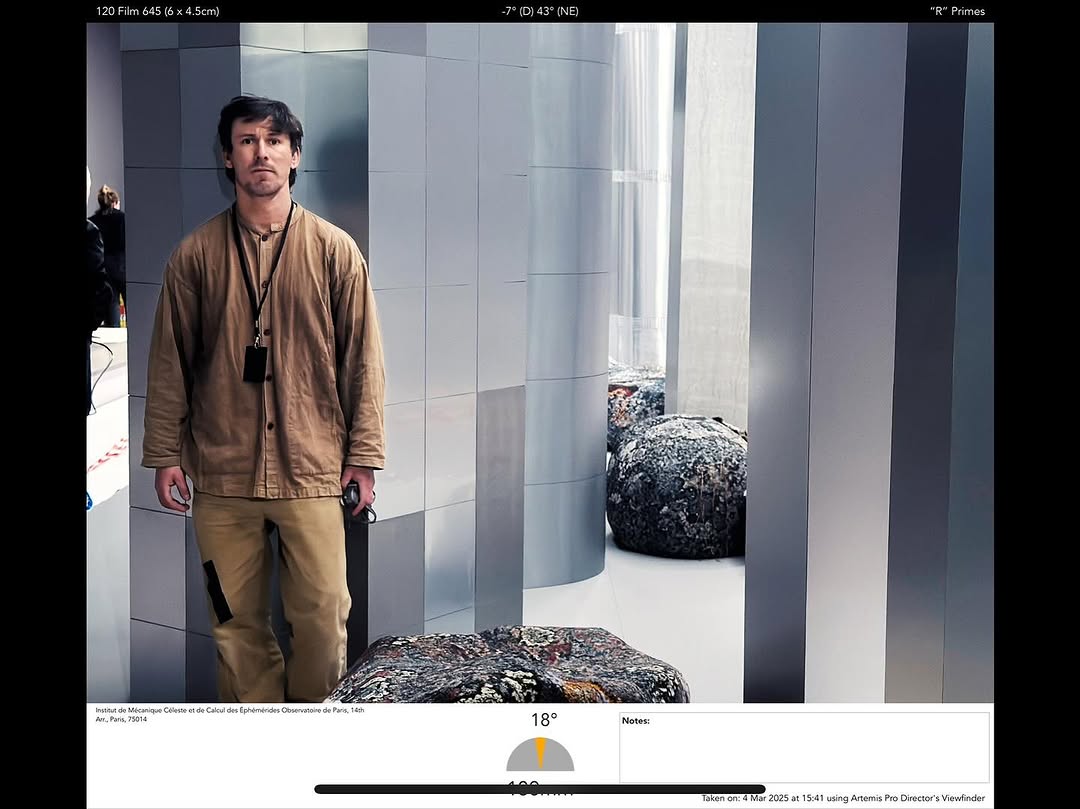Click the curved metallic column in center

coord(567,300)
